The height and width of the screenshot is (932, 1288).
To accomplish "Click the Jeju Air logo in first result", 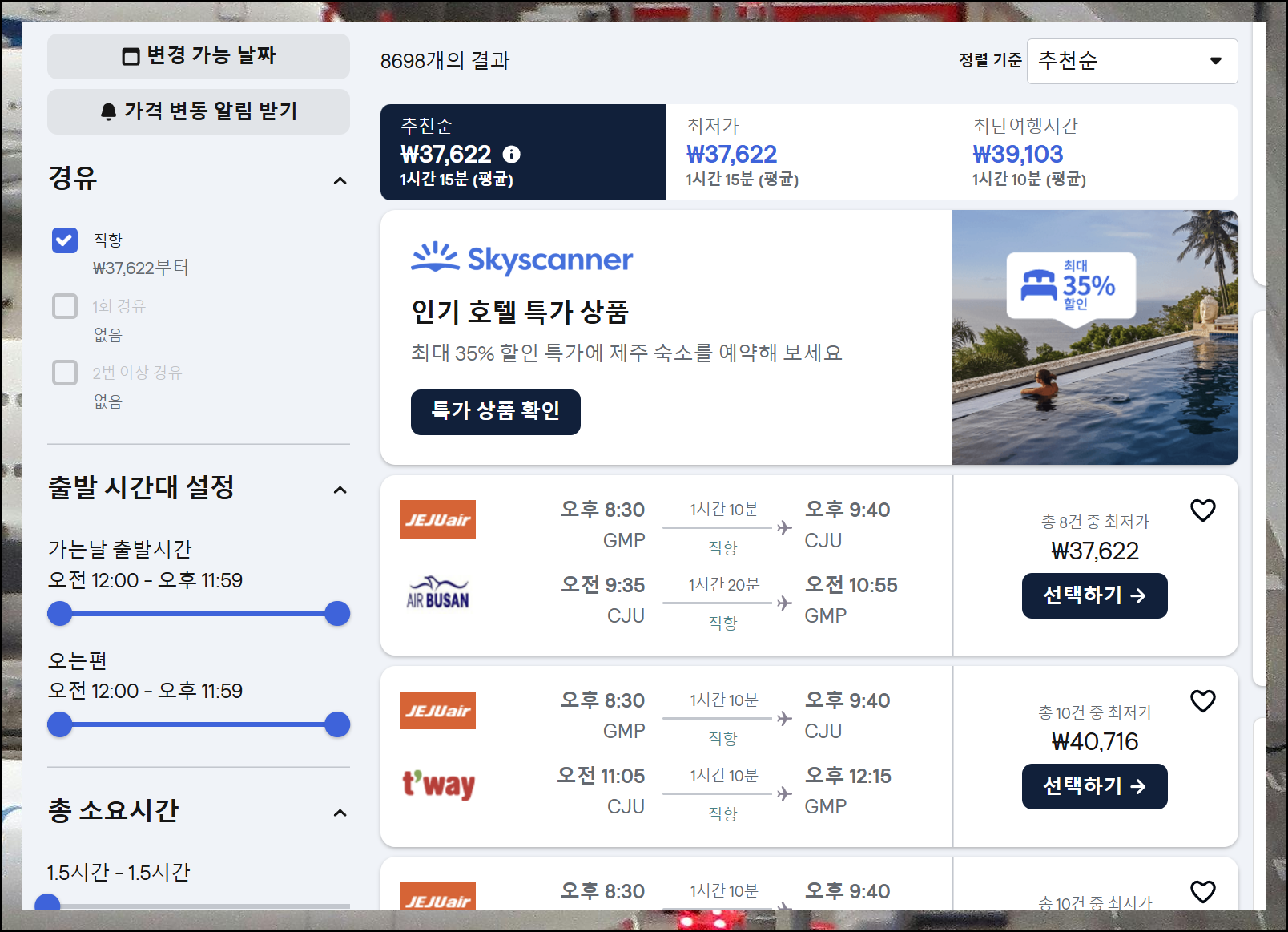I will click(x=438, y=519).
